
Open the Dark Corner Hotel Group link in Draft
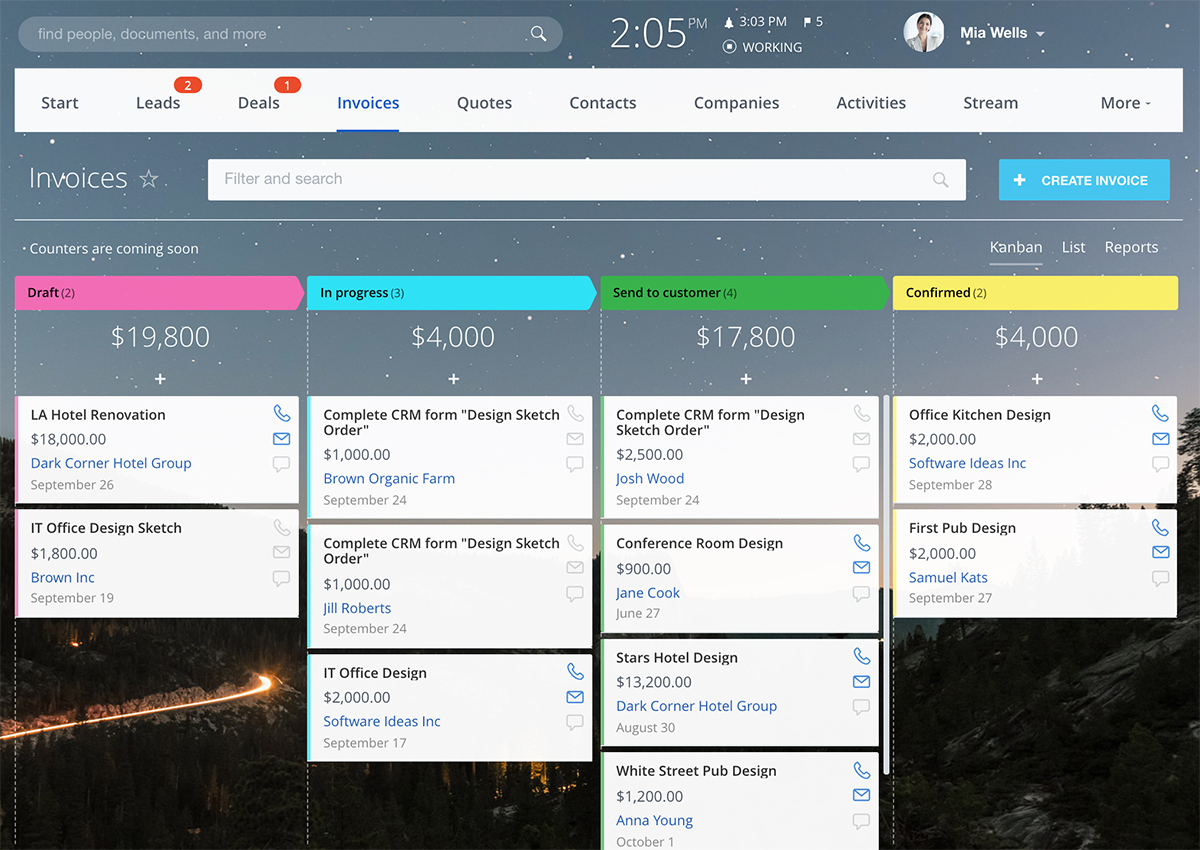[x=111, y=463]
